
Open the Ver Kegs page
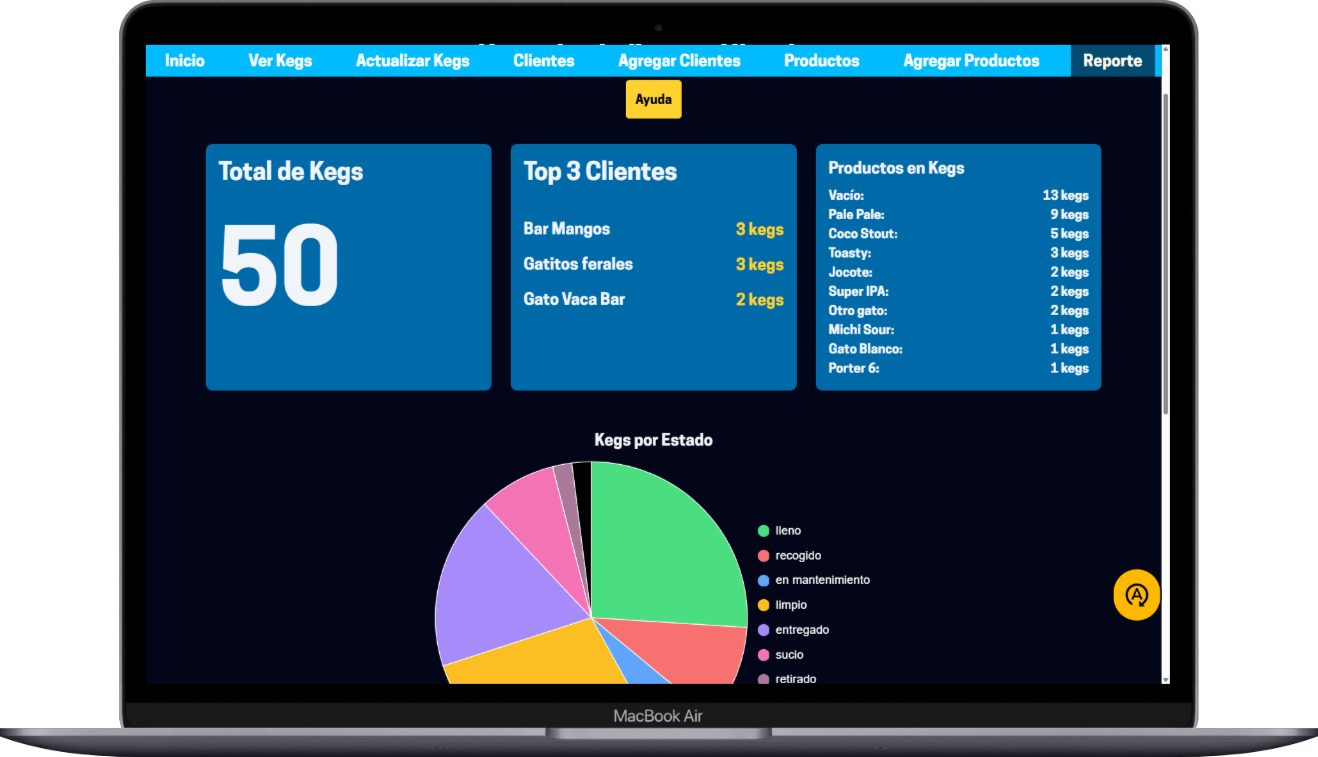[279, 60]
